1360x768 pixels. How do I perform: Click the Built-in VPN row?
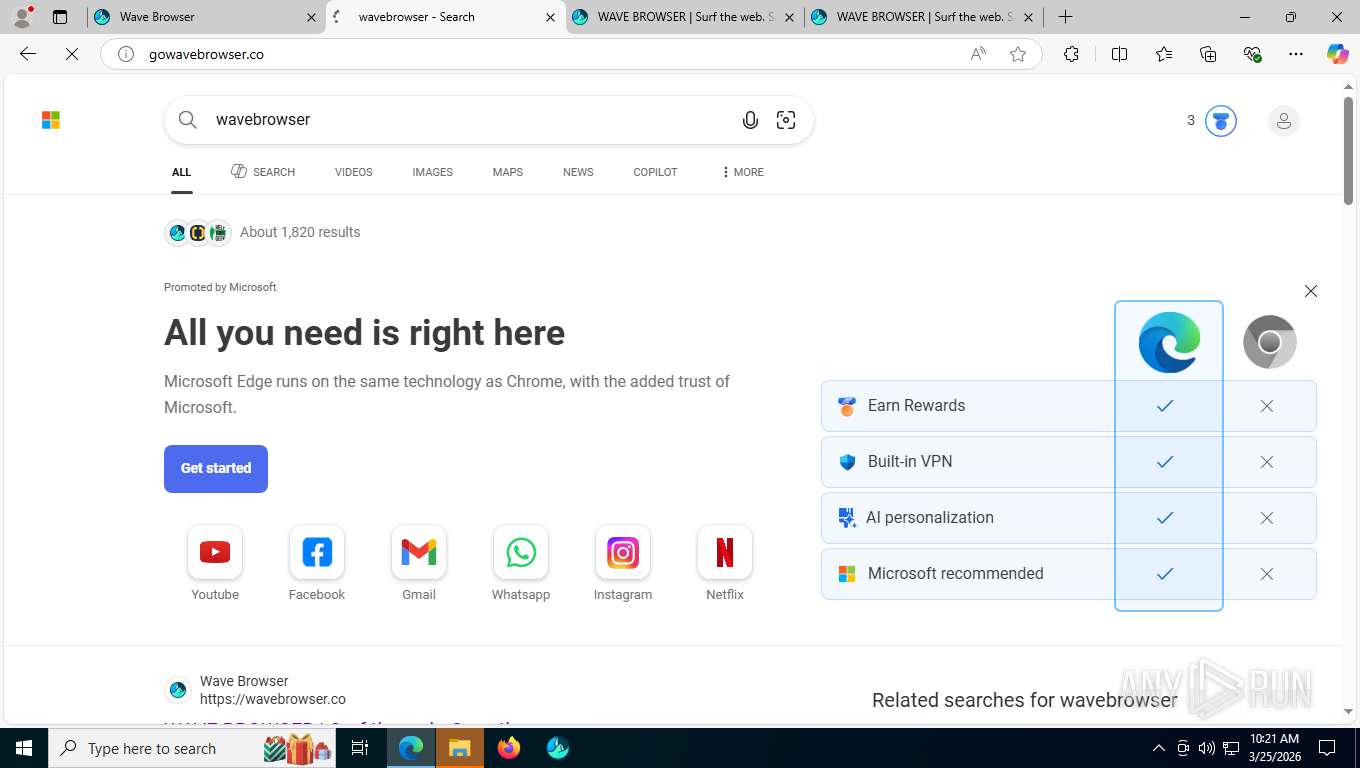coord(1068,462)
